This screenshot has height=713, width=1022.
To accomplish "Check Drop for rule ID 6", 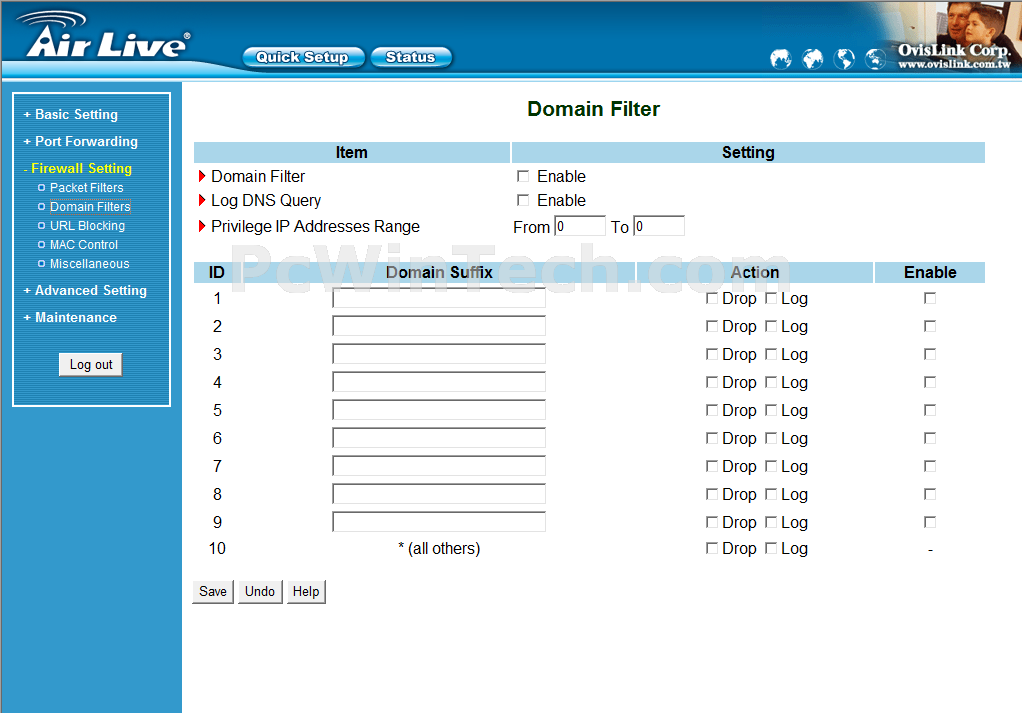I will coord(712,438).
